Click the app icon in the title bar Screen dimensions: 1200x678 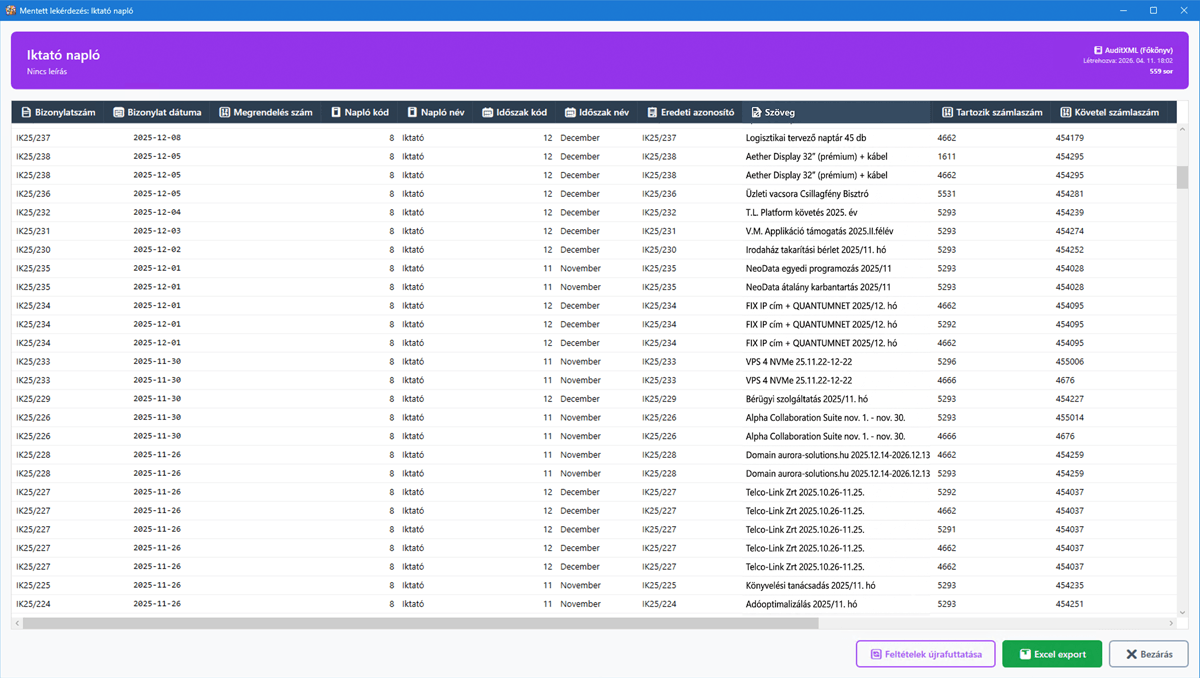(x=11, y=10)
